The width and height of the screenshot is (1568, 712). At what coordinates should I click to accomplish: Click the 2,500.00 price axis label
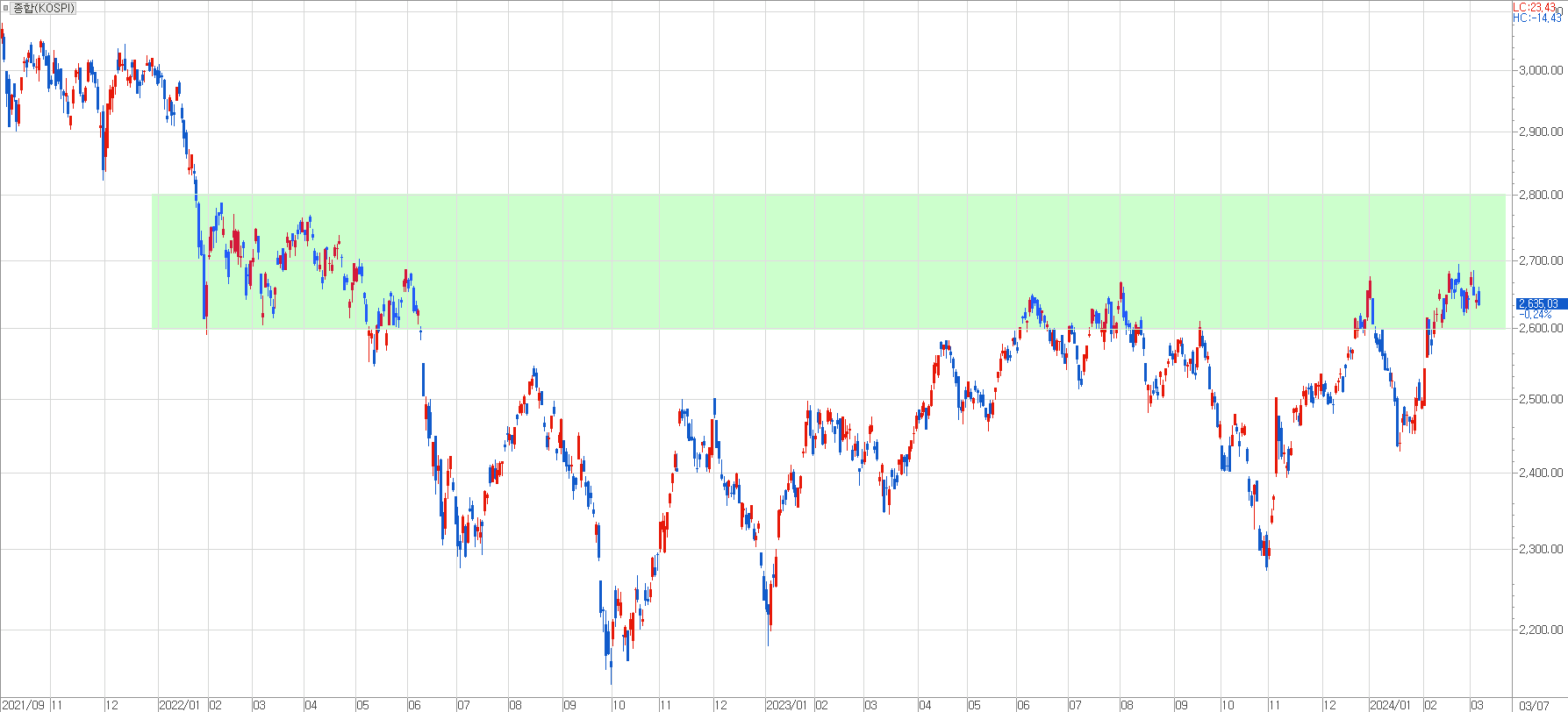click(x=1540, y=399)
